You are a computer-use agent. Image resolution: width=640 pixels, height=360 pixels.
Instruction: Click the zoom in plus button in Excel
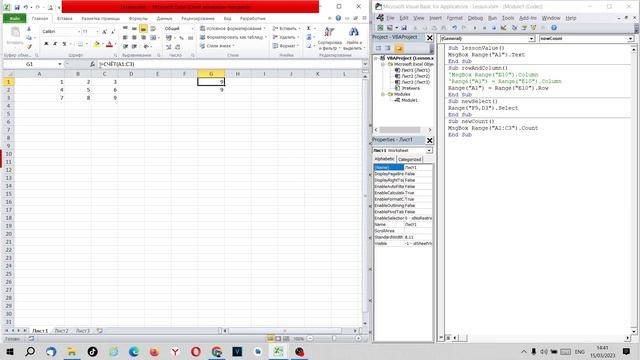pos(358,338)
